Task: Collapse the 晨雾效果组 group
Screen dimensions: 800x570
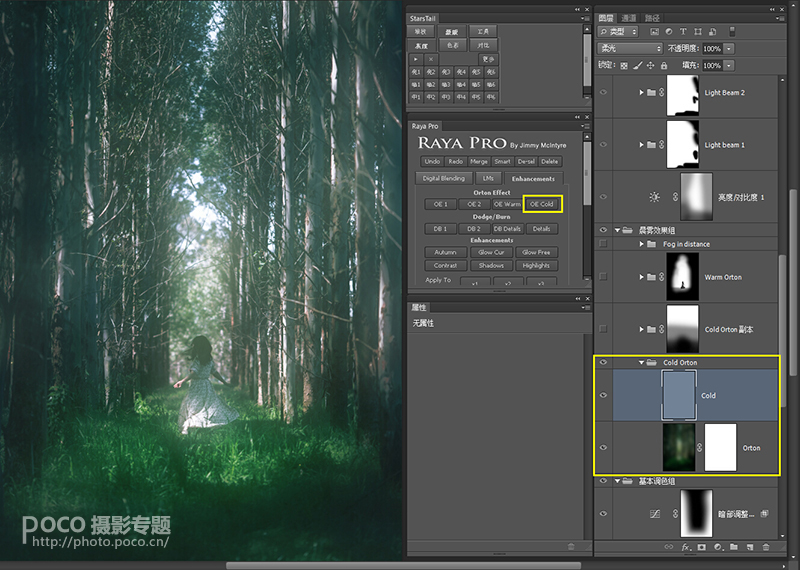Action: 617,230
